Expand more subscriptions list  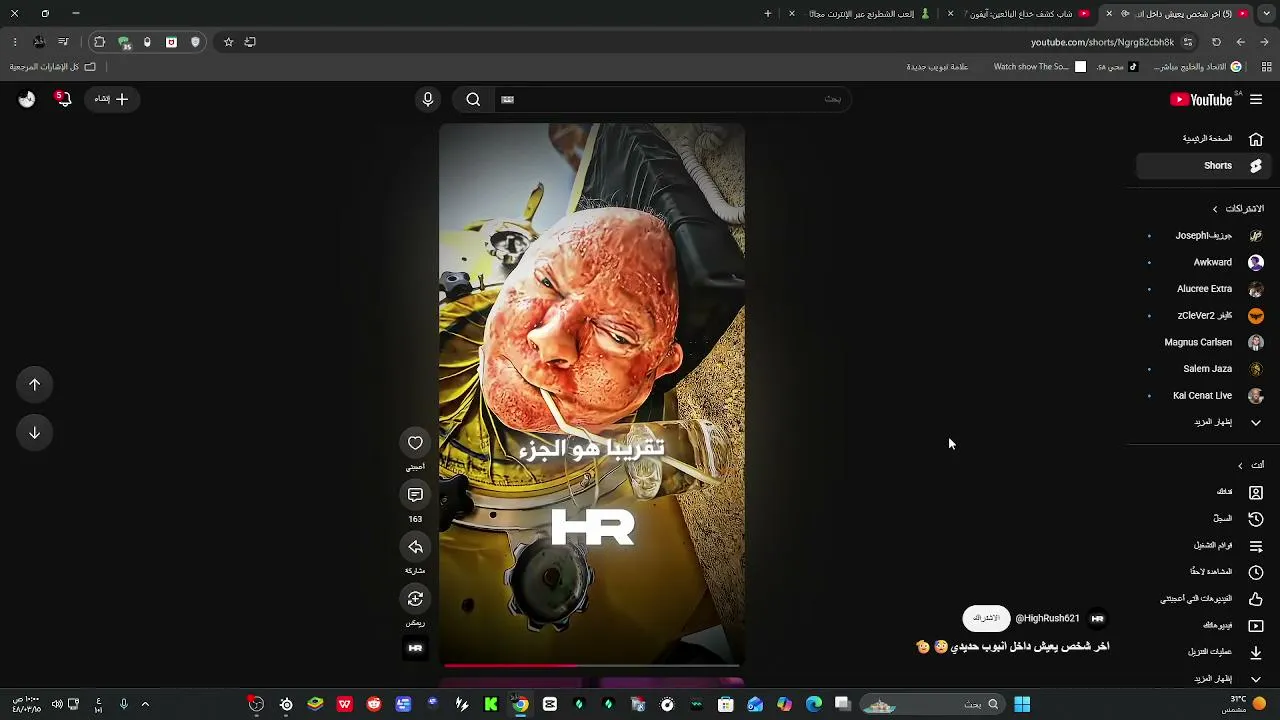[x=1205, y=422]
